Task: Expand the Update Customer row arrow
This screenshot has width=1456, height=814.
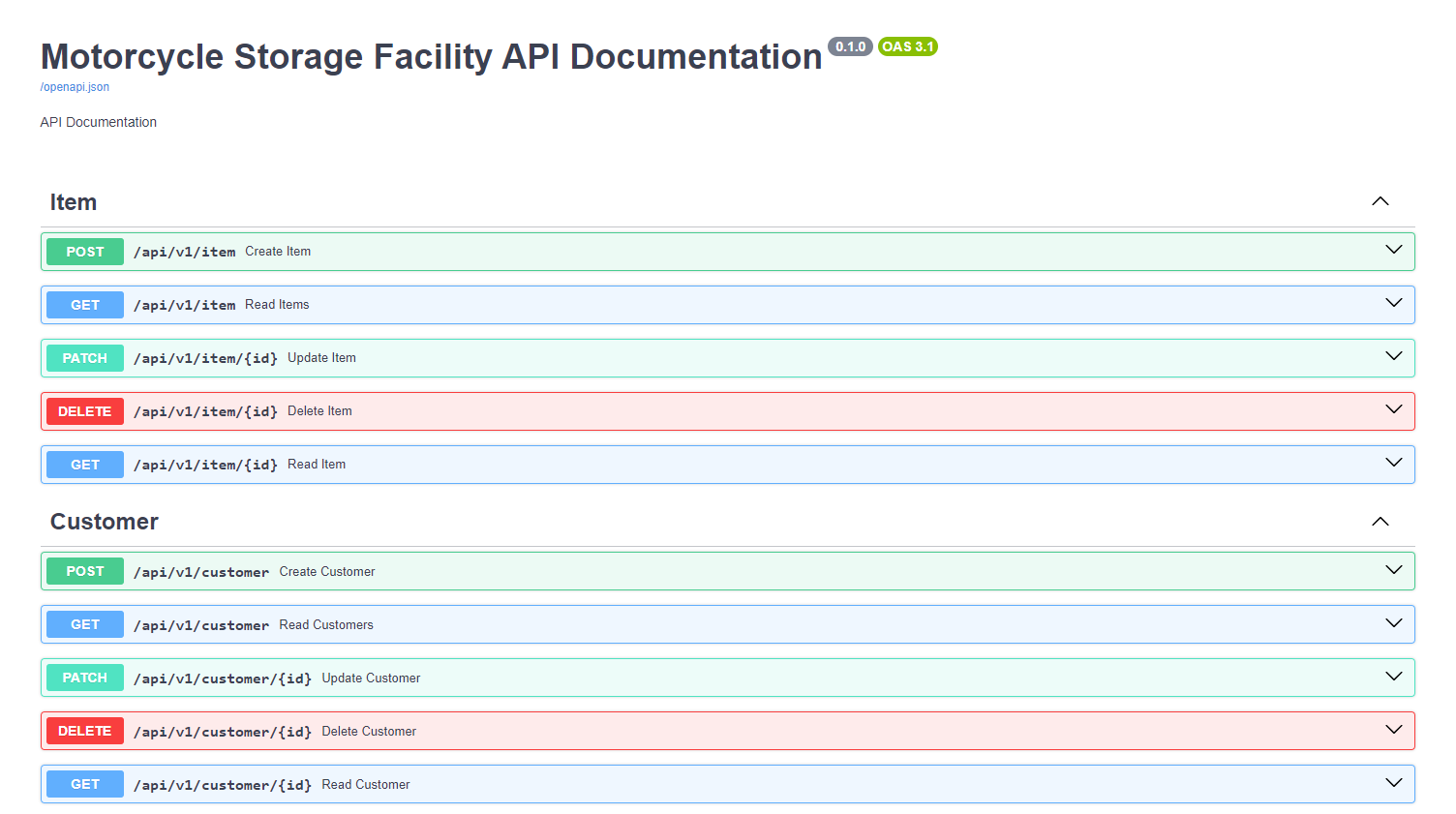Action: pyautogui.click(x=1394, y=677)
